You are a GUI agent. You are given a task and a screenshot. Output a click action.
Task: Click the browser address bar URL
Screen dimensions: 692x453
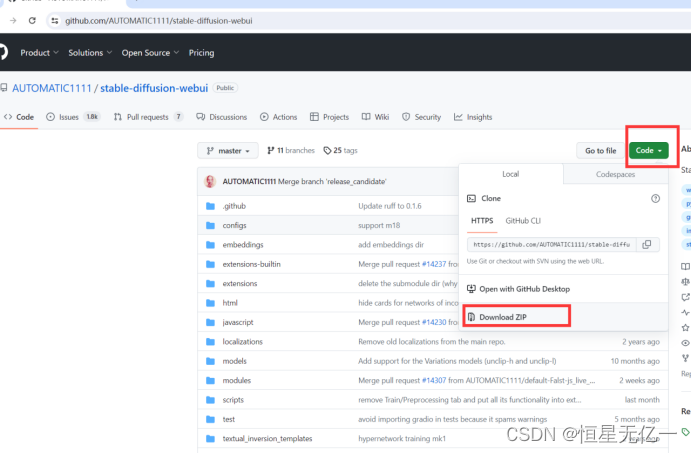click(159, 21)
